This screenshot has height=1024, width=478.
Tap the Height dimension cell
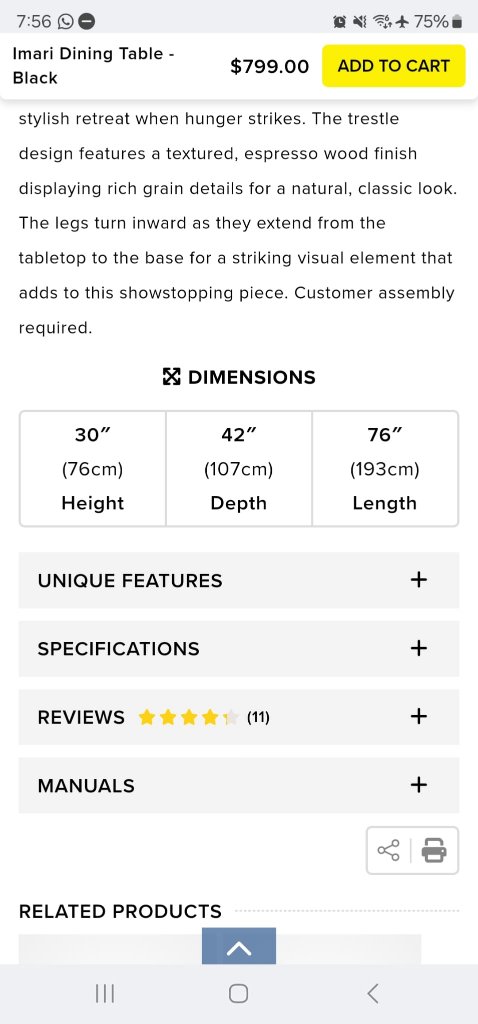93,468
